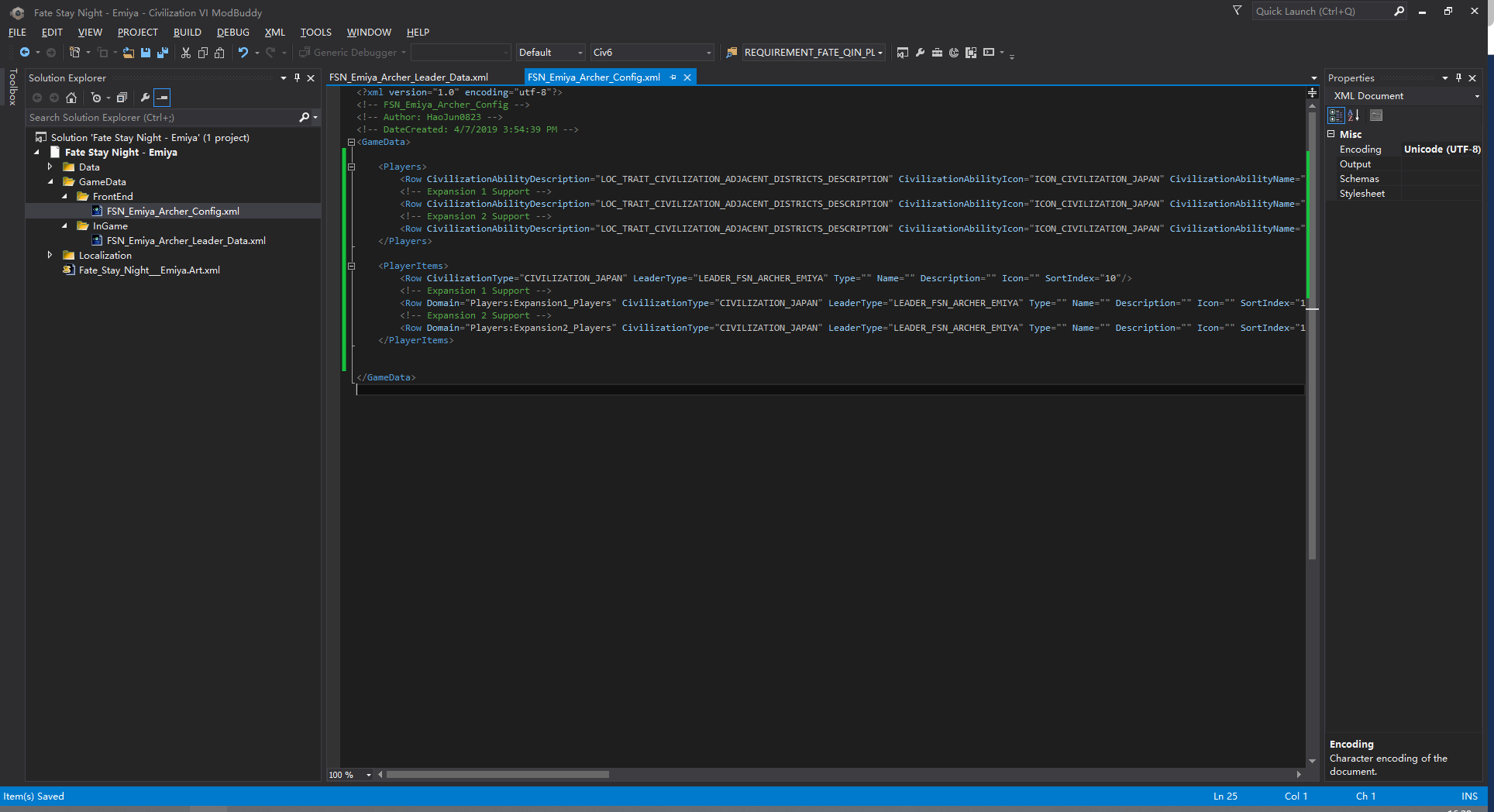Open the TOOLS menu
The image size is (1494, 812).
tap(316, 33)
